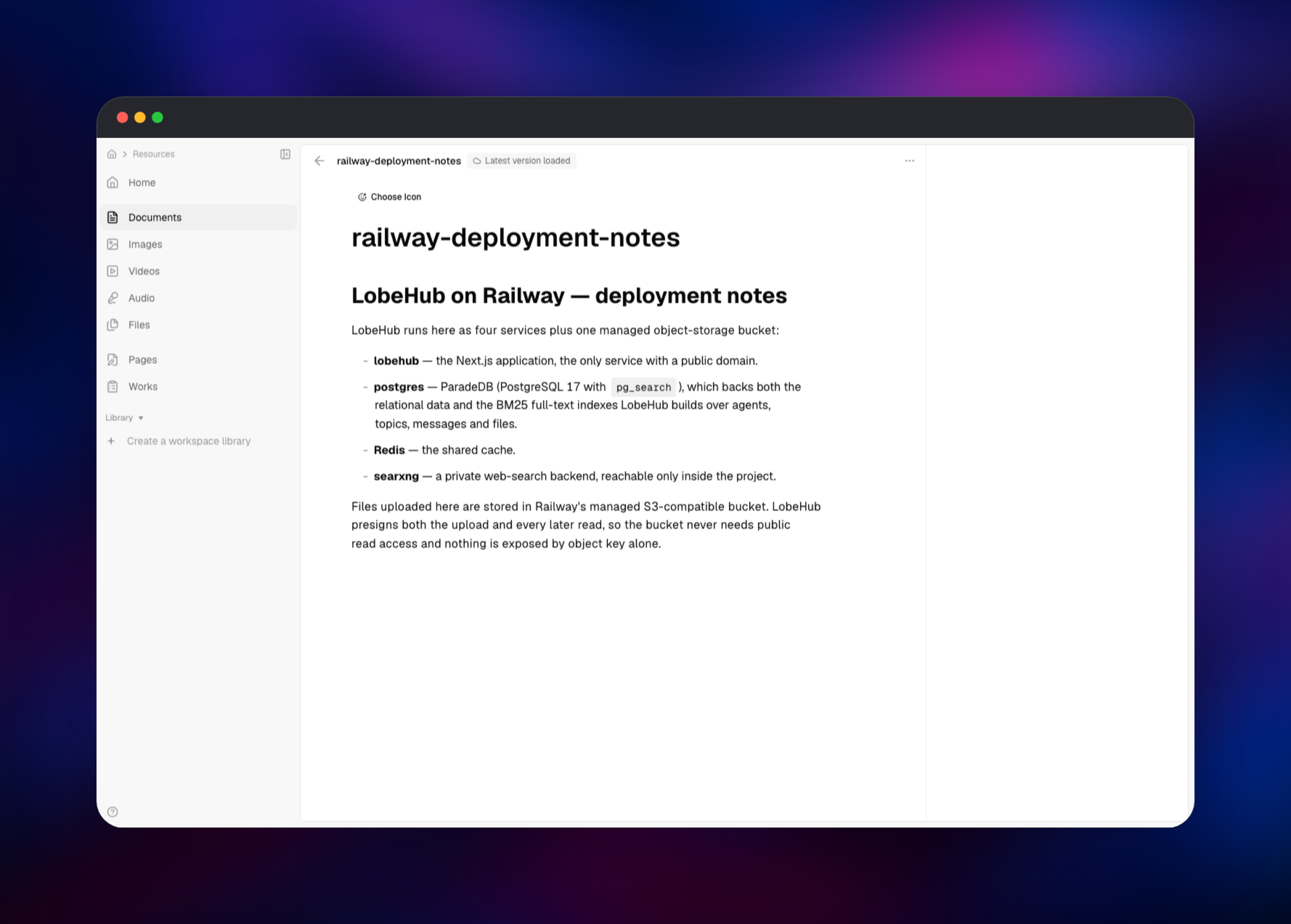Click the Files copy icon
1291x924 pixels.
(x=113, y=325)
